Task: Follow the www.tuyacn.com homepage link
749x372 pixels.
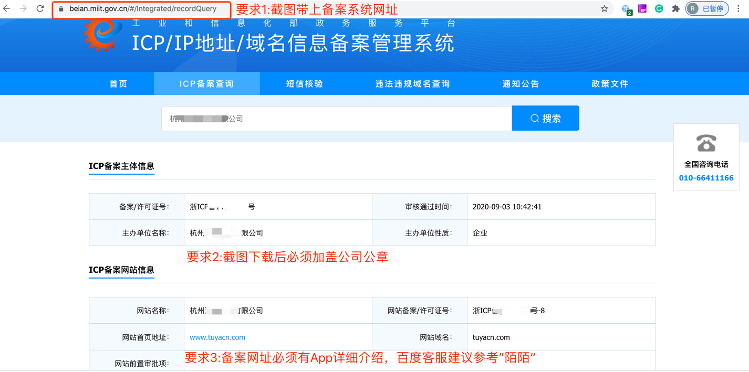Action: [217, 337]
